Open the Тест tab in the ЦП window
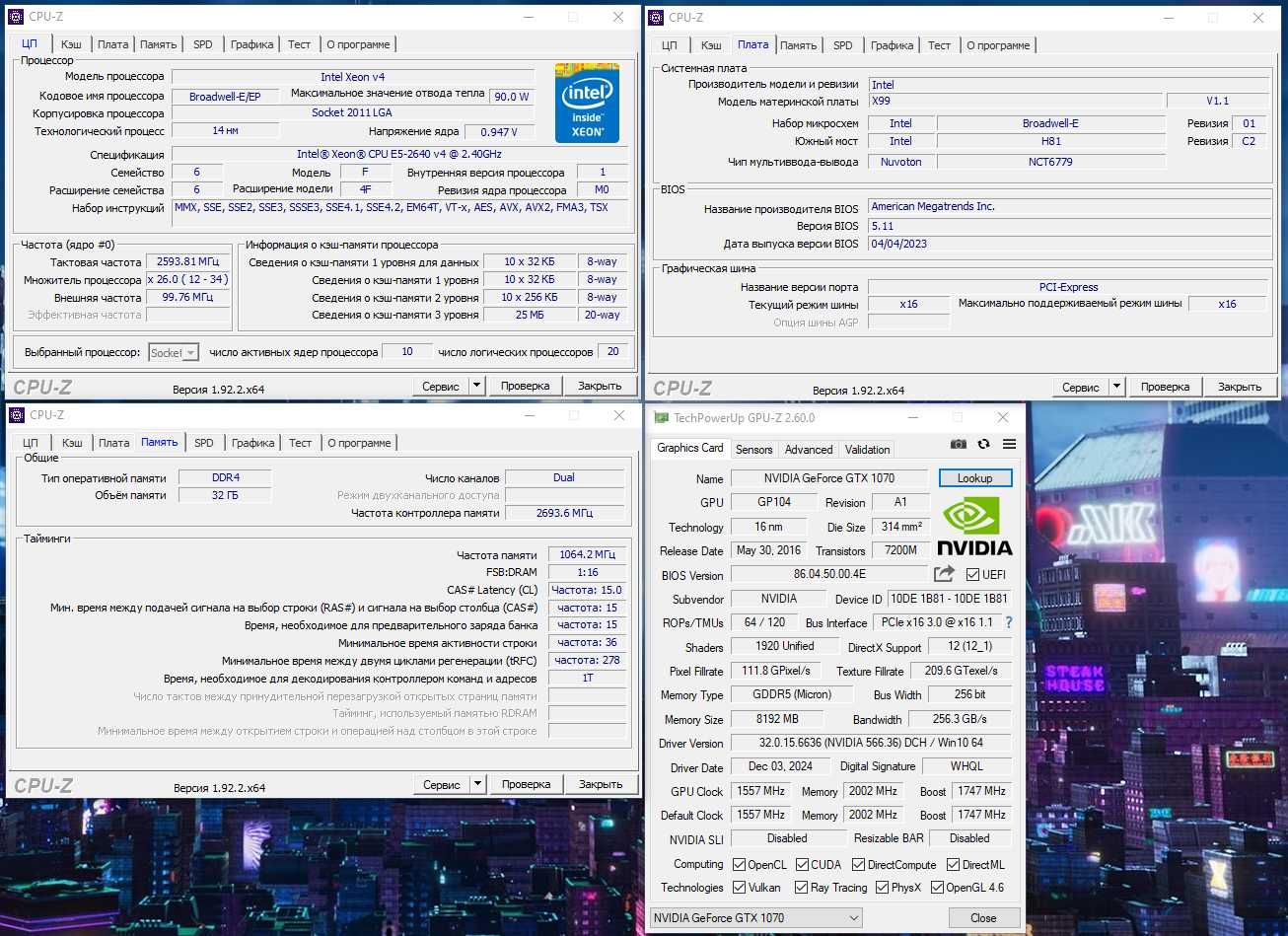This screenshot has width=1288, height=936. [x=300, y=44]
